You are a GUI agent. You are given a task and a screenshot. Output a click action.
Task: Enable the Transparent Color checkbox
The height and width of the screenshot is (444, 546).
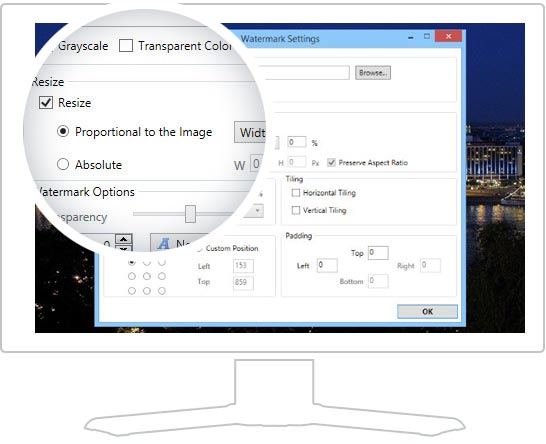pos(126,46)
